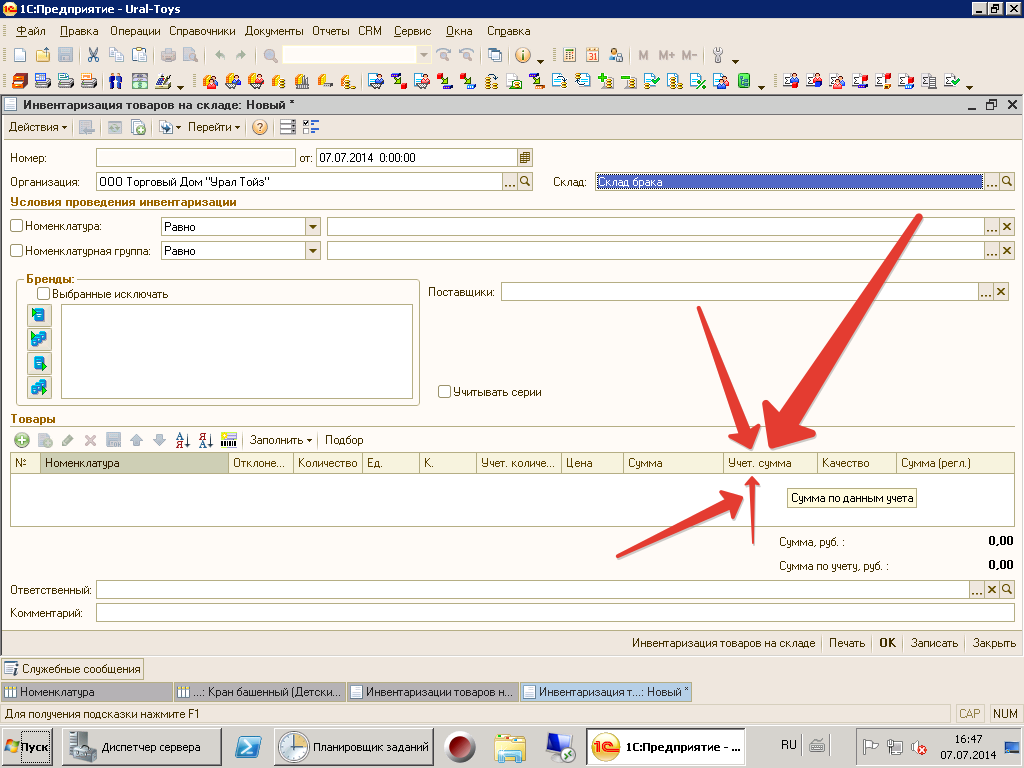Click magnifier icon next to Склад field
The height and width of the screenshot is (768, 1024).
coord(1007,182)
